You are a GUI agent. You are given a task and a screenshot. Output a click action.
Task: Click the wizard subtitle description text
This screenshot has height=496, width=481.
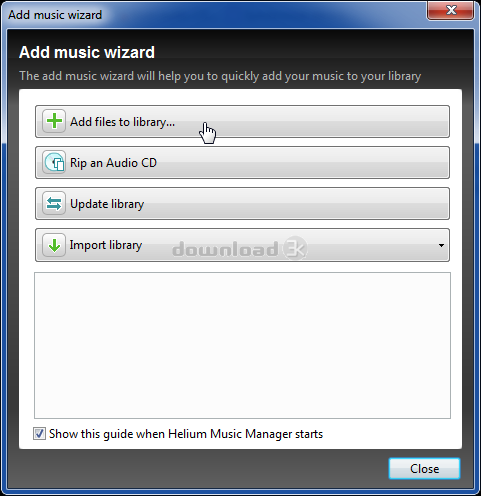220,76
